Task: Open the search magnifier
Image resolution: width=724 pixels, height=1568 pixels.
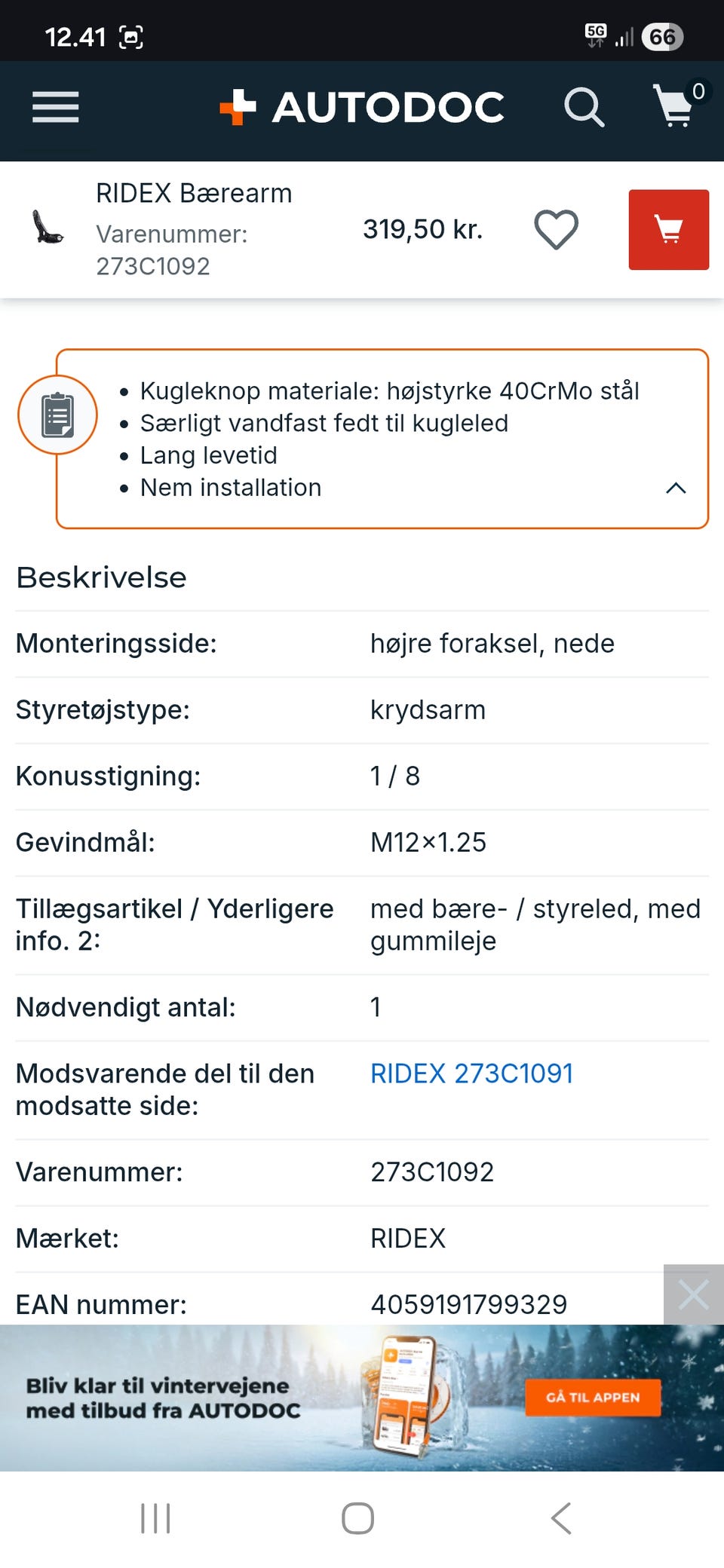Action: [584, 107]
